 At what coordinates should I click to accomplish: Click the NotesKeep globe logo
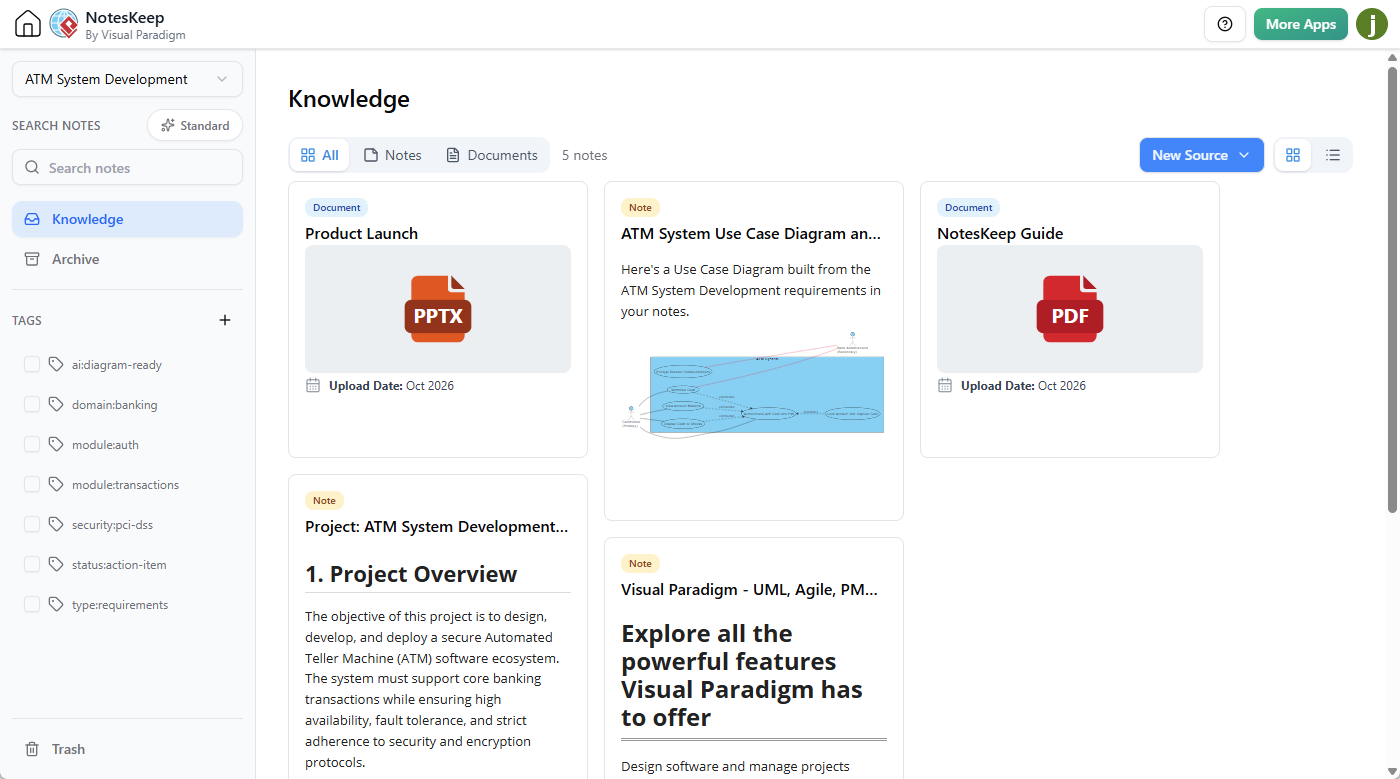click(64, 24)
